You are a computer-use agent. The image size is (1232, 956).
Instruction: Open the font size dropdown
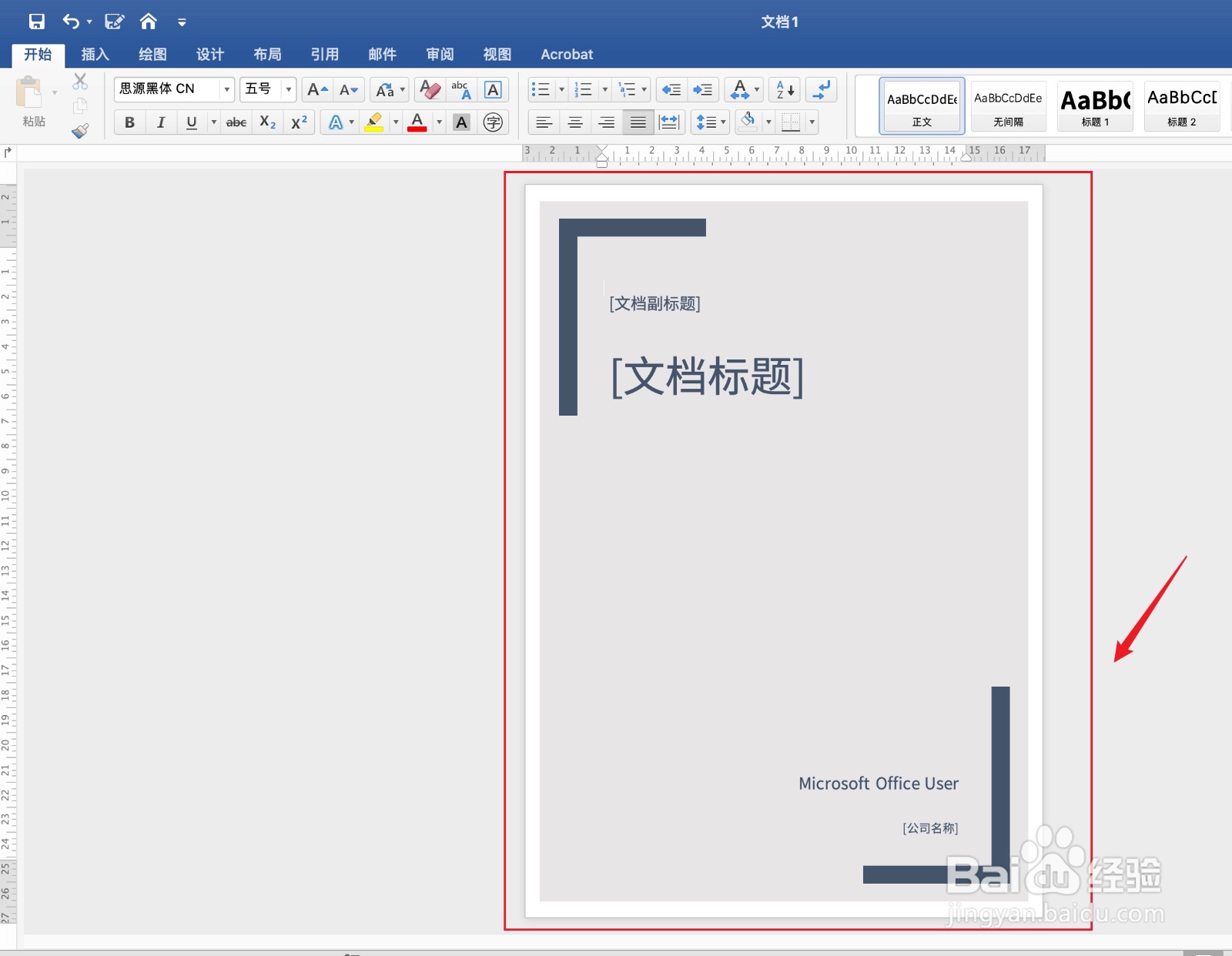pos(289,89)
